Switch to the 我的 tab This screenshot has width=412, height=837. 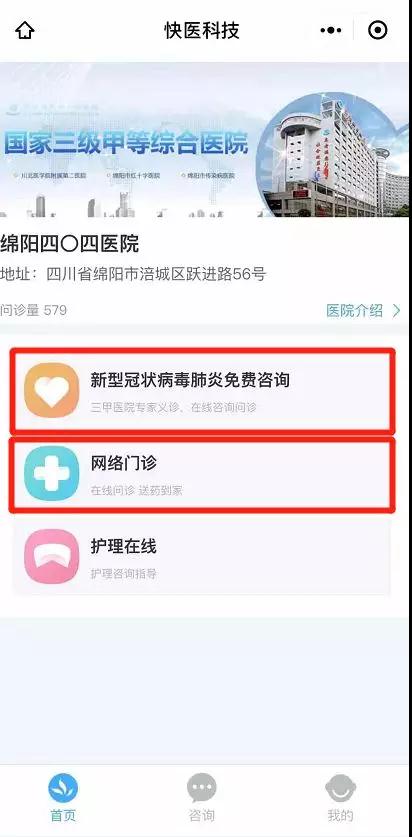(340, 797)
